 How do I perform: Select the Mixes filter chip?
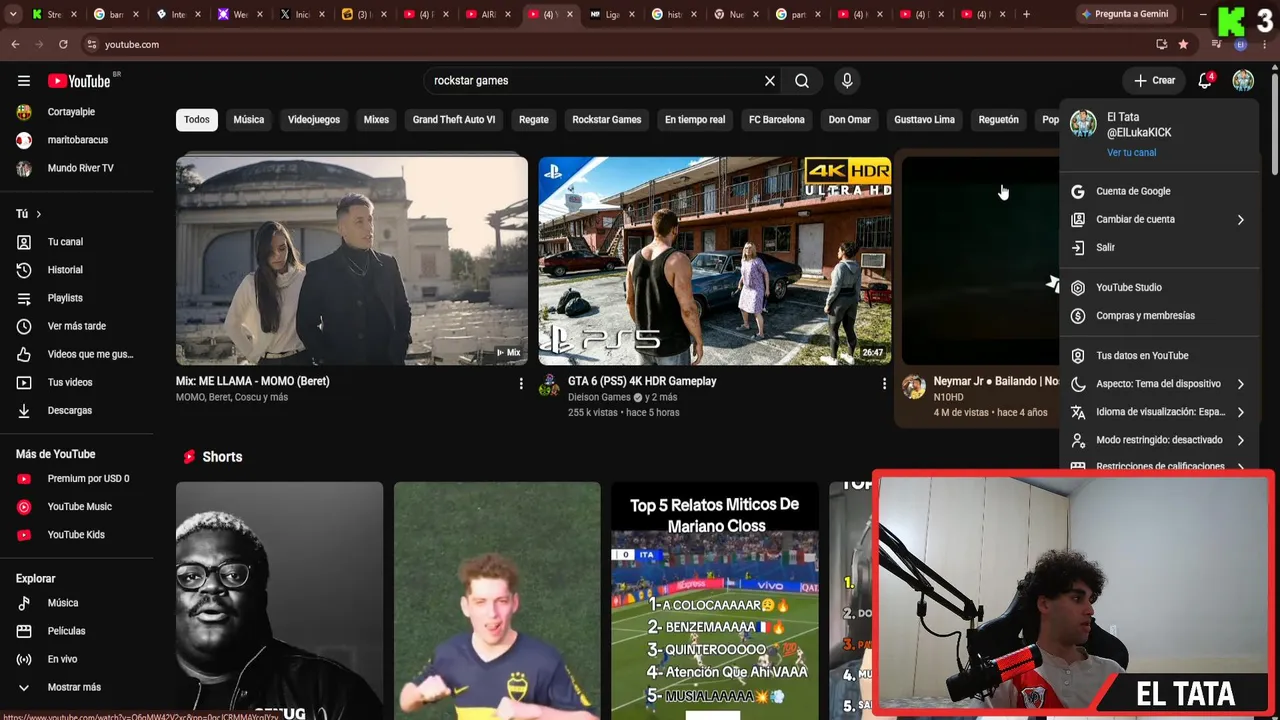point(376,120)
